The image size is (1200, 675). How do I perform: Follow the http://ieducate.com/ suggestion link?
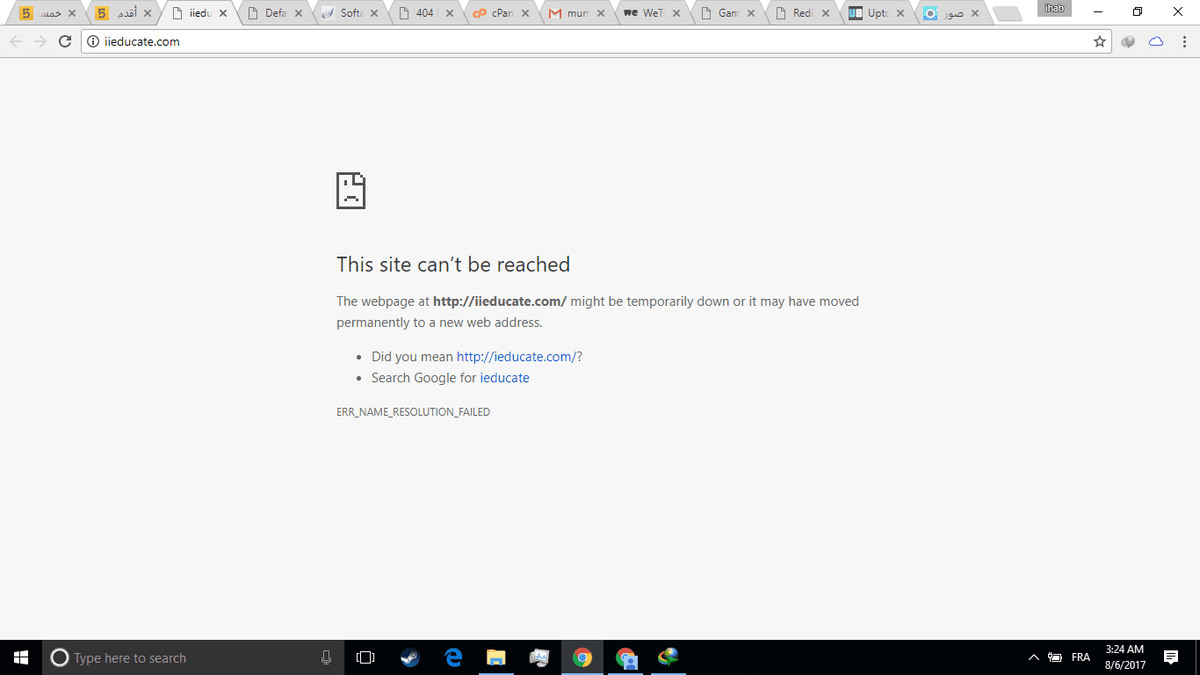[x=516, y=357]
